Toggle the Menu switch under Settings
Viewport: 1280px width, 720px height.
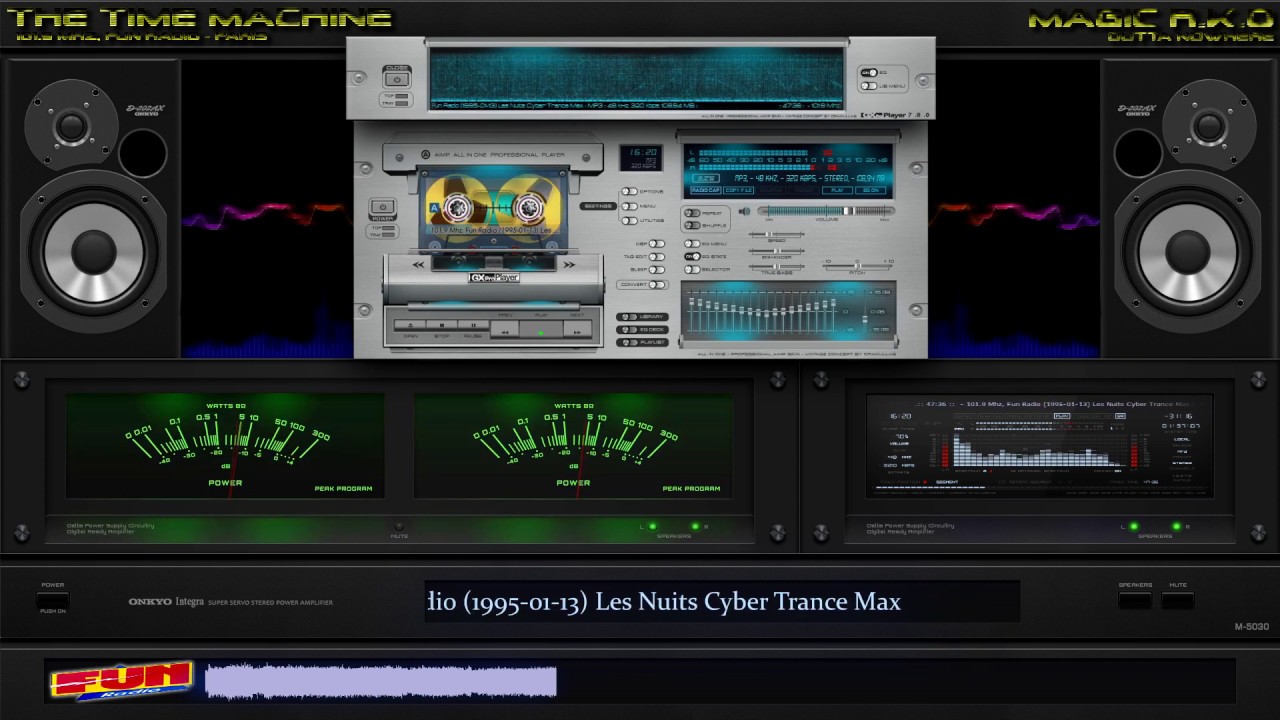tap(629, 206)
